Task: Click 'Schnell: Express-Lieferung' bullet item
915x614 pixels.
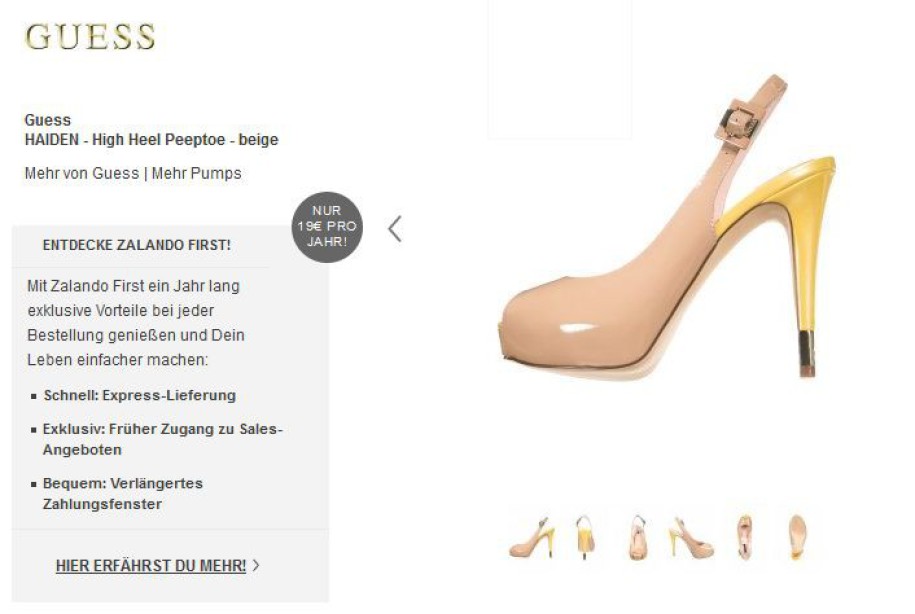Action: (139, 395)
